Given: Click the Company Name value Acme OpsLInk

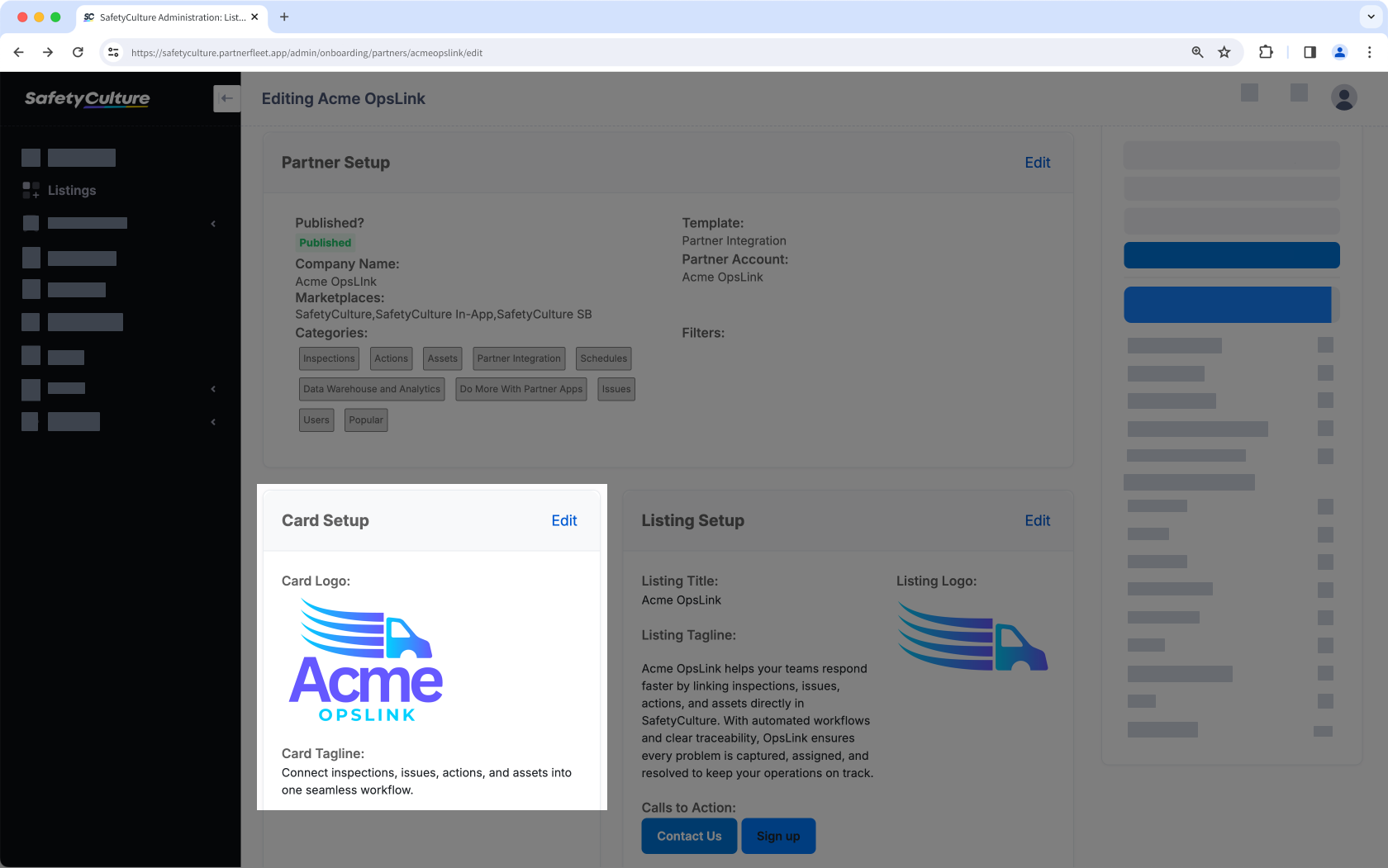Looking at the screenshot, I should pyautogui.click(x=336, y=282).
